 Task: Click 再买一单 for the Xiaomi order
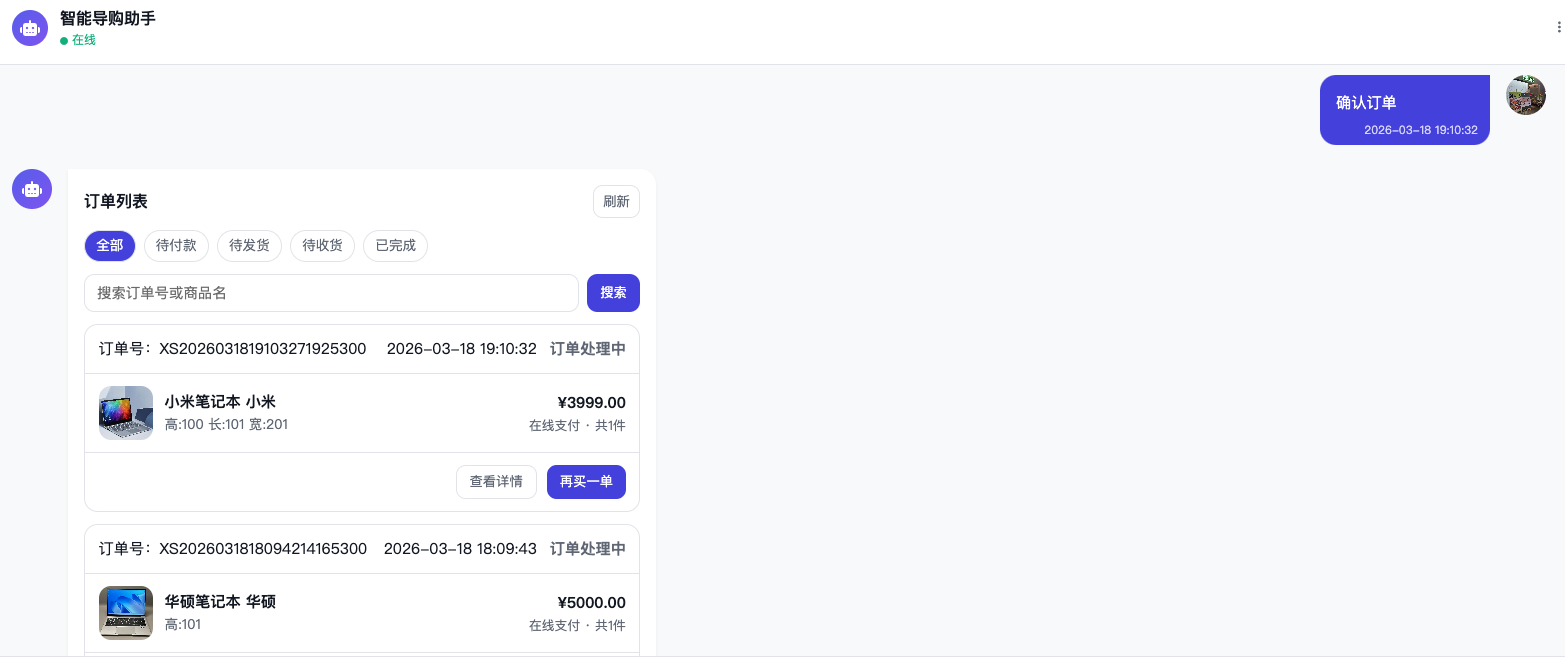click(x=586, y=482)
